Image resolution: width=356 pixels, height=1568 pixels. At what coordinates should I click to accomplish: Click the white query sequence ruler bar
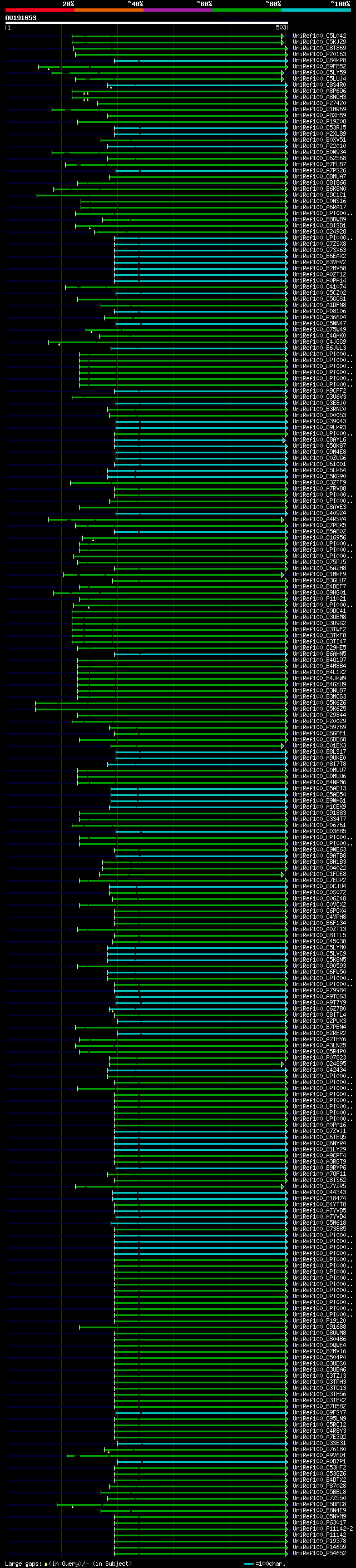147,22
